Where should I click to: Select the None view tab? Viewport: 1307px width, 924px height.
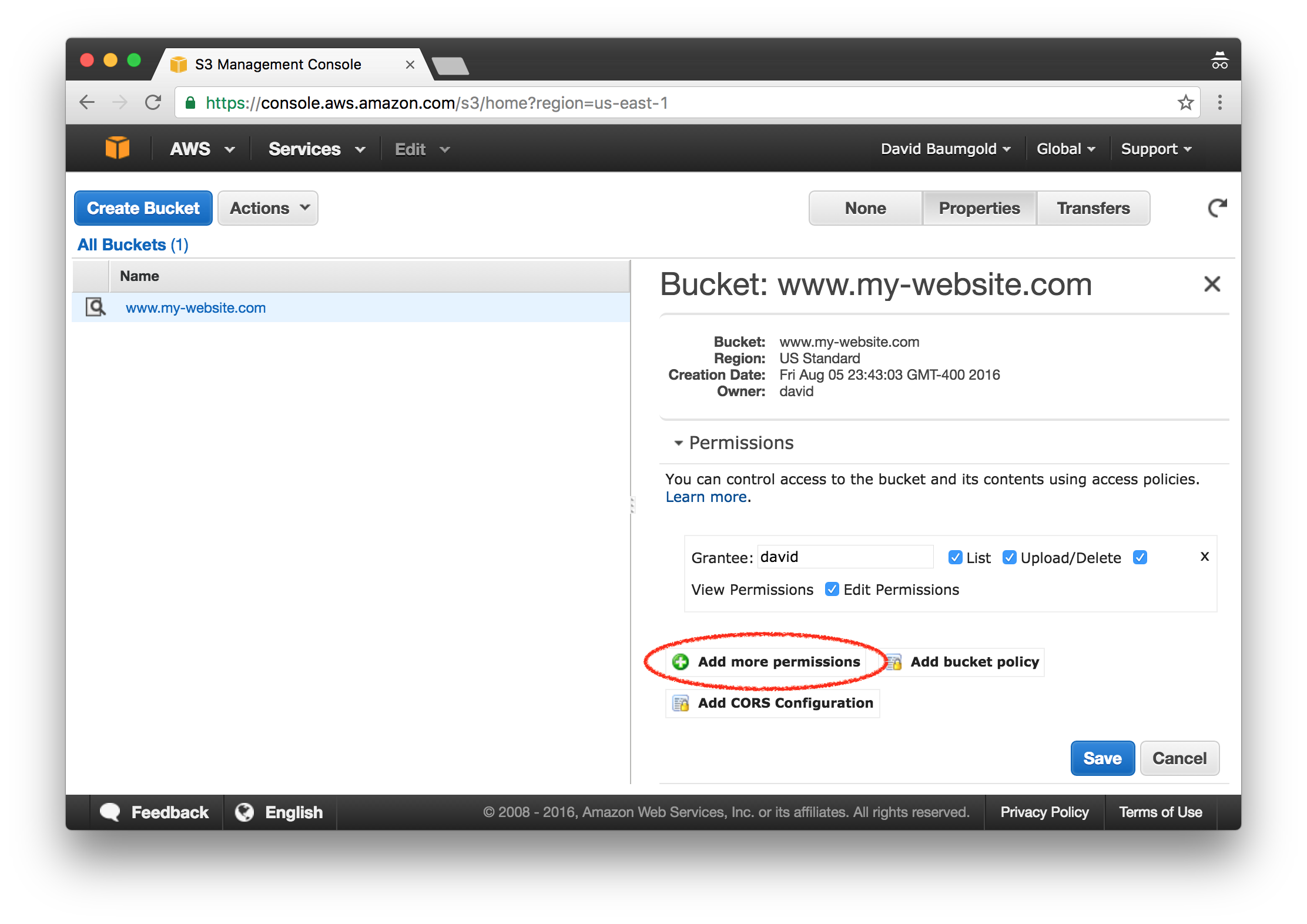pos(865,208)
